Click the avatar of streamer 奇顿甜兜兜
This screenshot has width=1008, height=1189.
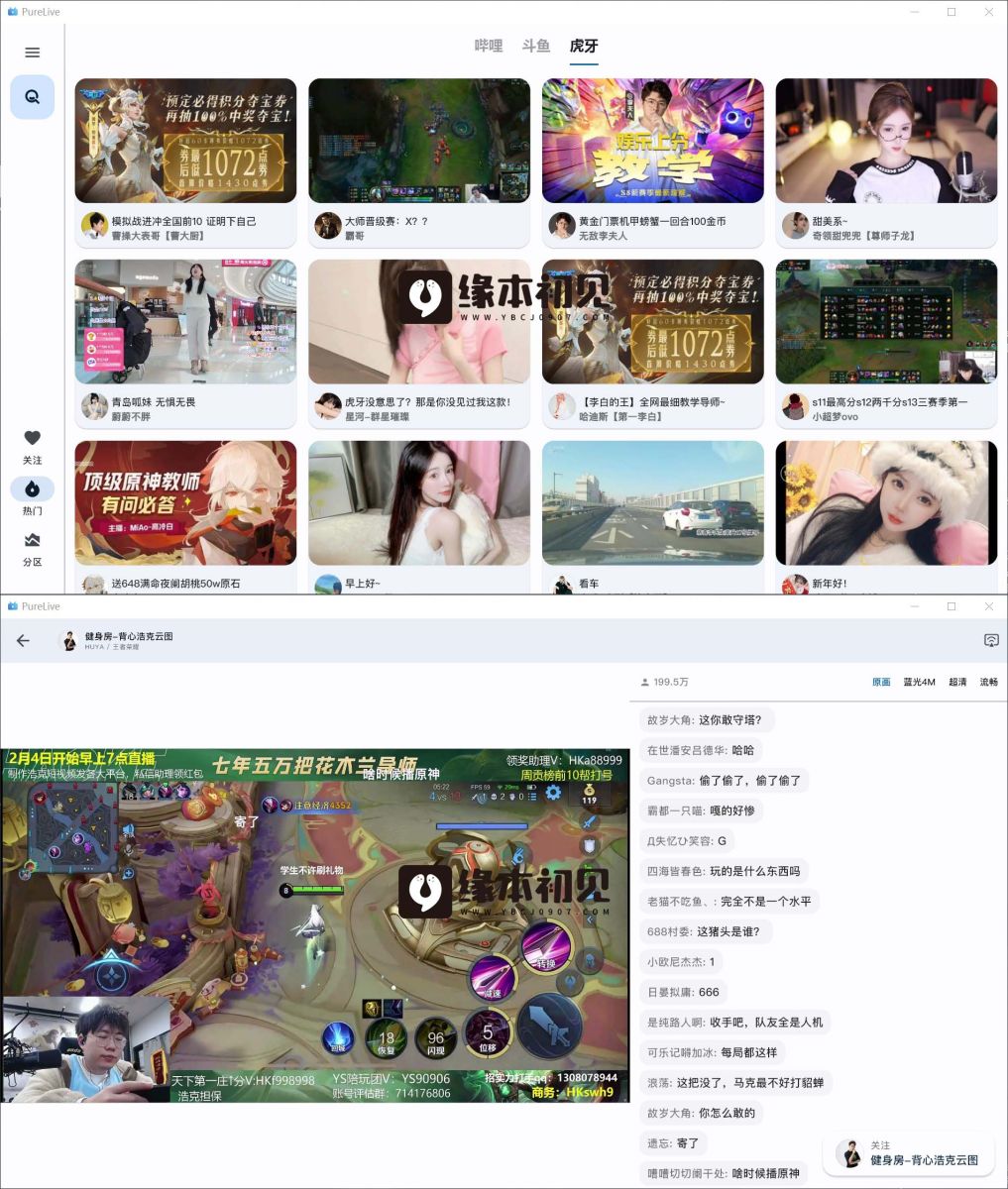(795, 226)
